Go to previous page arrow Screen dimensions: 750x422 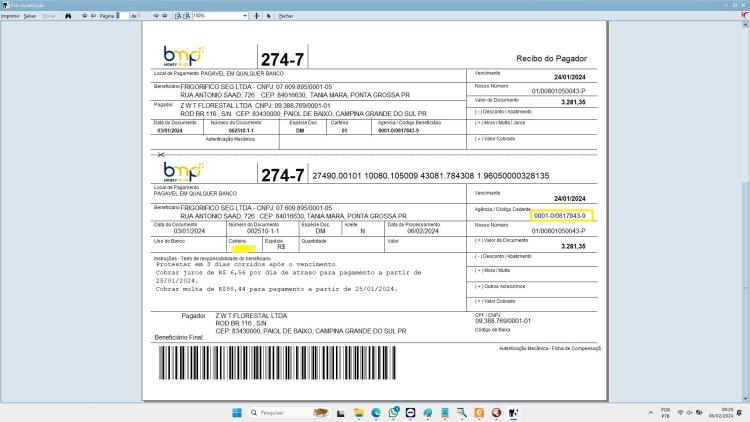(x=93, y=16)
